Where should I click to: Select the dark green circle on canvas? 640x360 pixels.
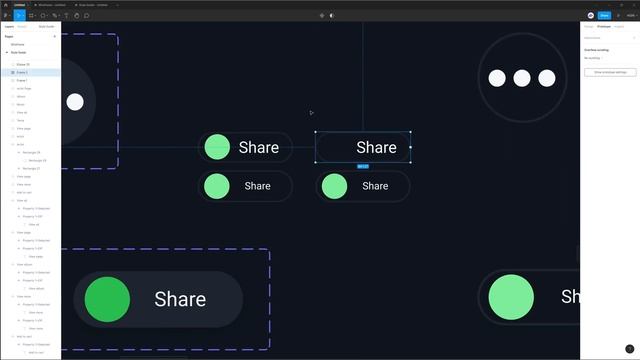pos(107,300)
